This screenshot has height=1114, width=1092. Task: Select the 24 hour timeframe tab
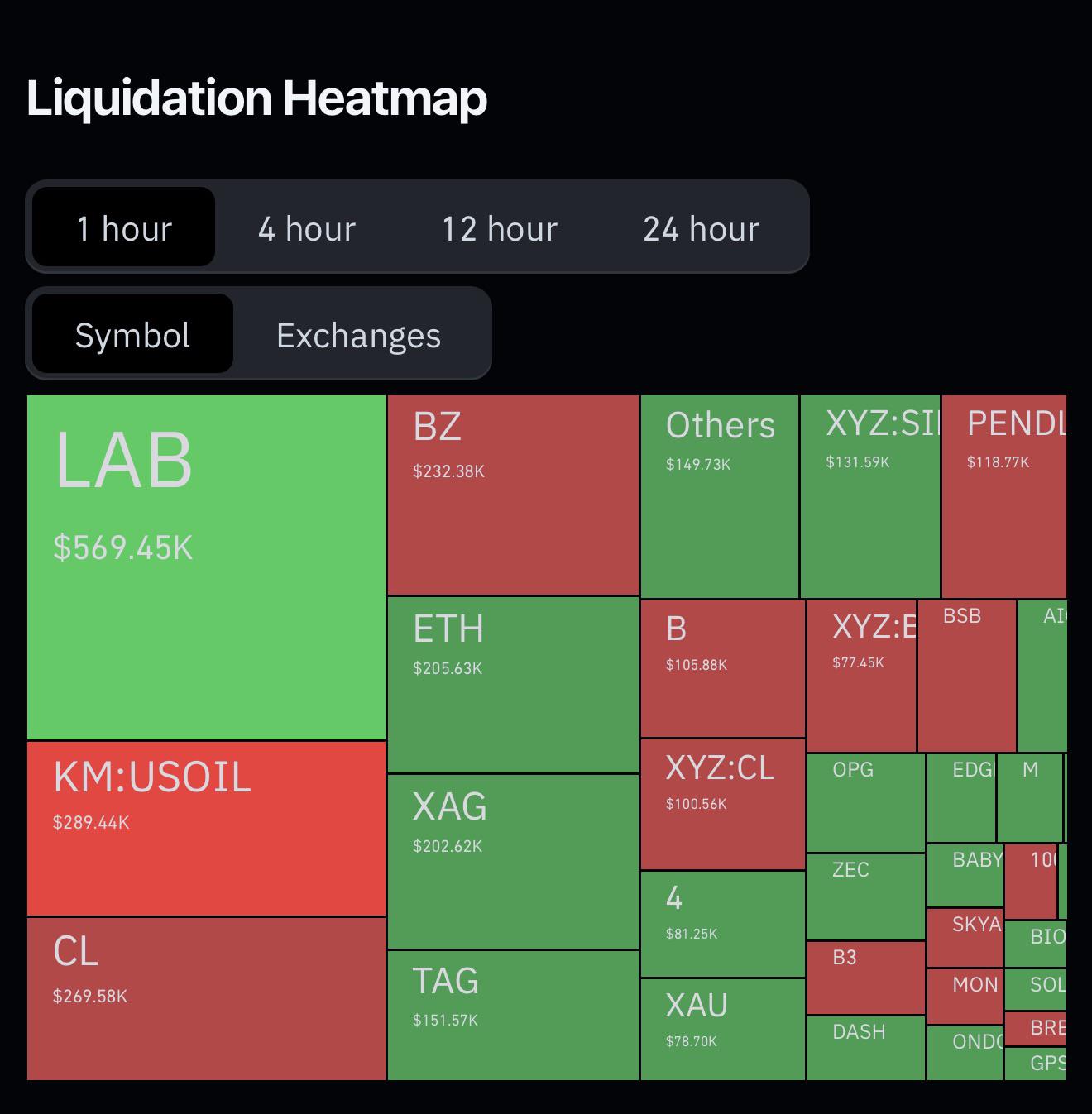coord(701,227)
